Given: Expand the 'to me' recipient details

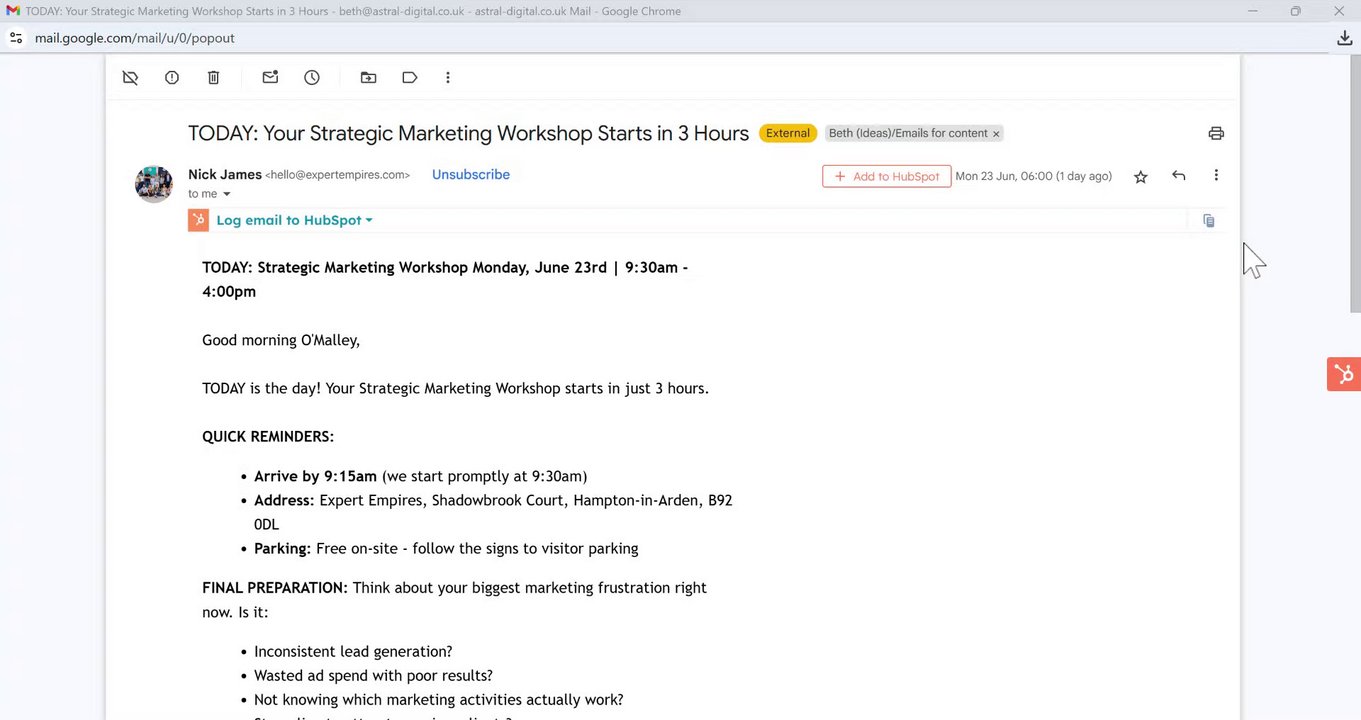Looking at the screenshot, I should coord(226,194).
